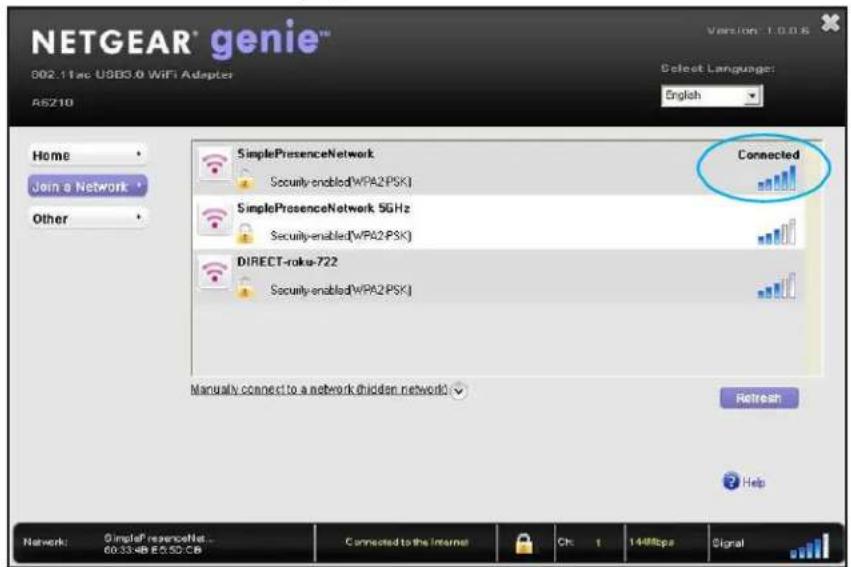Viewport: 851px width, 567px height.
Task: Click signal bars of DIRECT-roku-722
Action: pos(777,286)
